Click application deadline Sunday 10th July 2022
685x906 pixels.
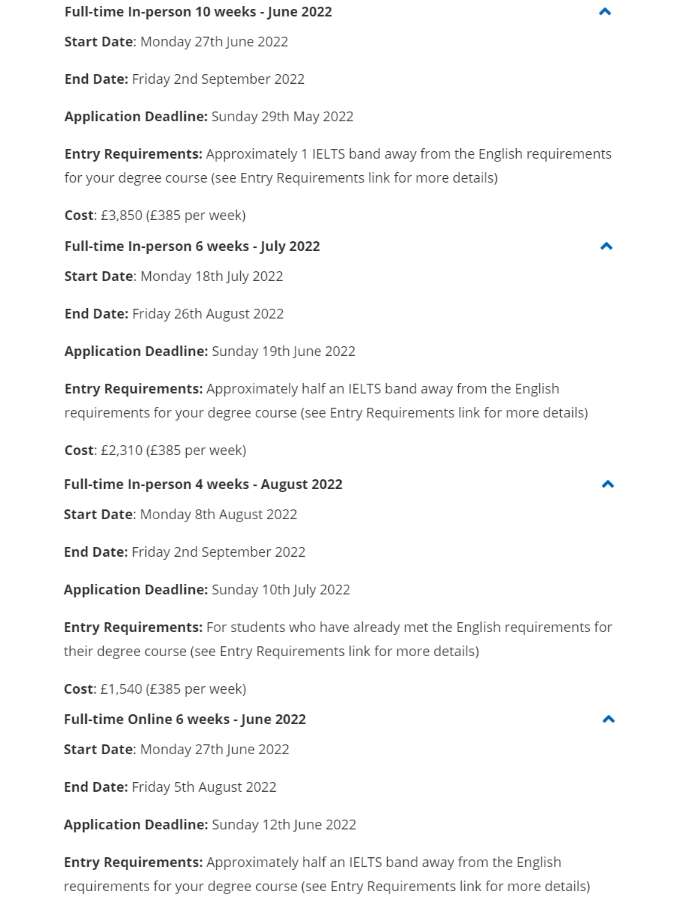[x=280, y=590]
